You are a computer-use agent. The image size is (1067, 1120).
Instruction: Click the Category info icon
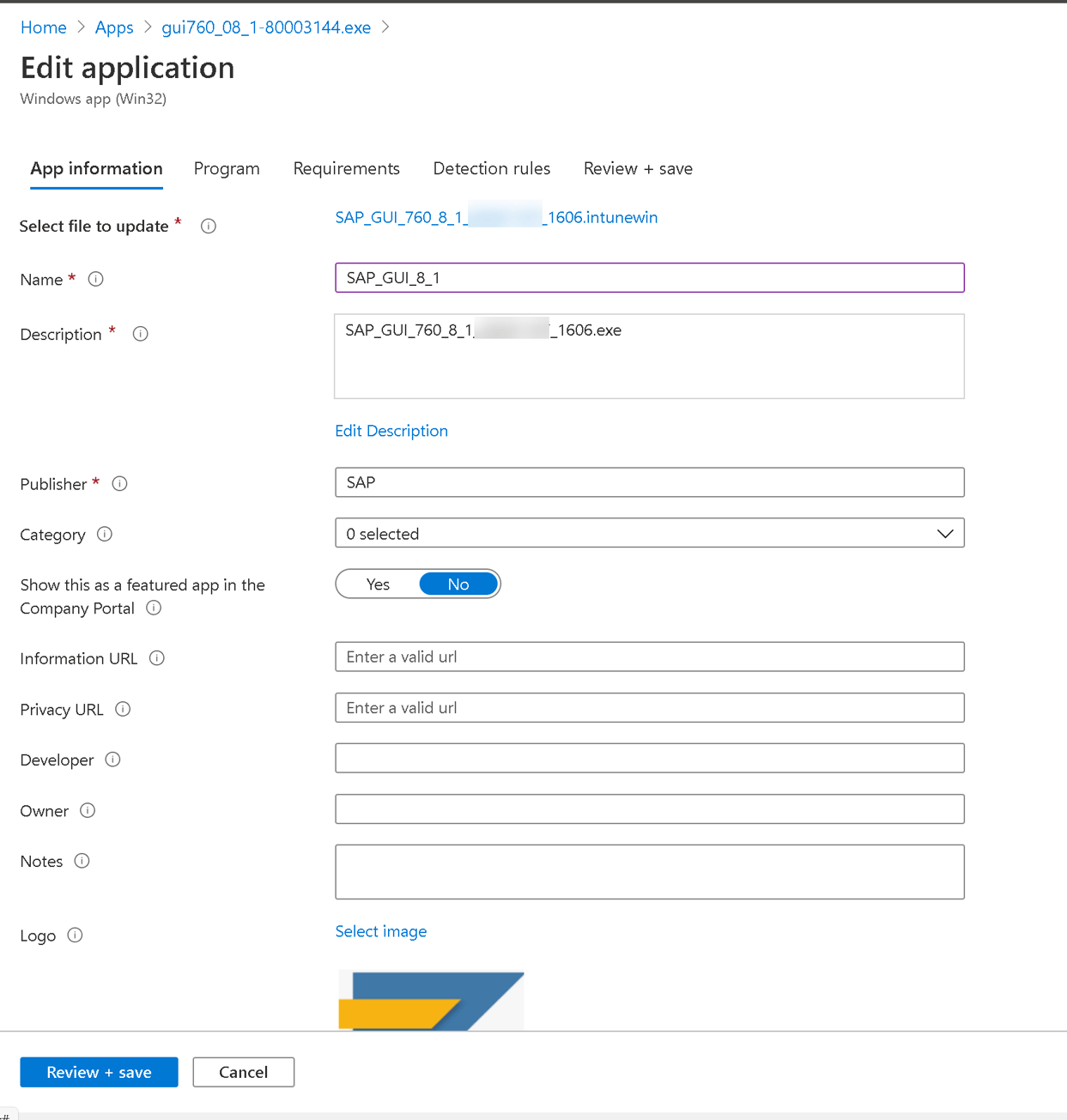104,534
